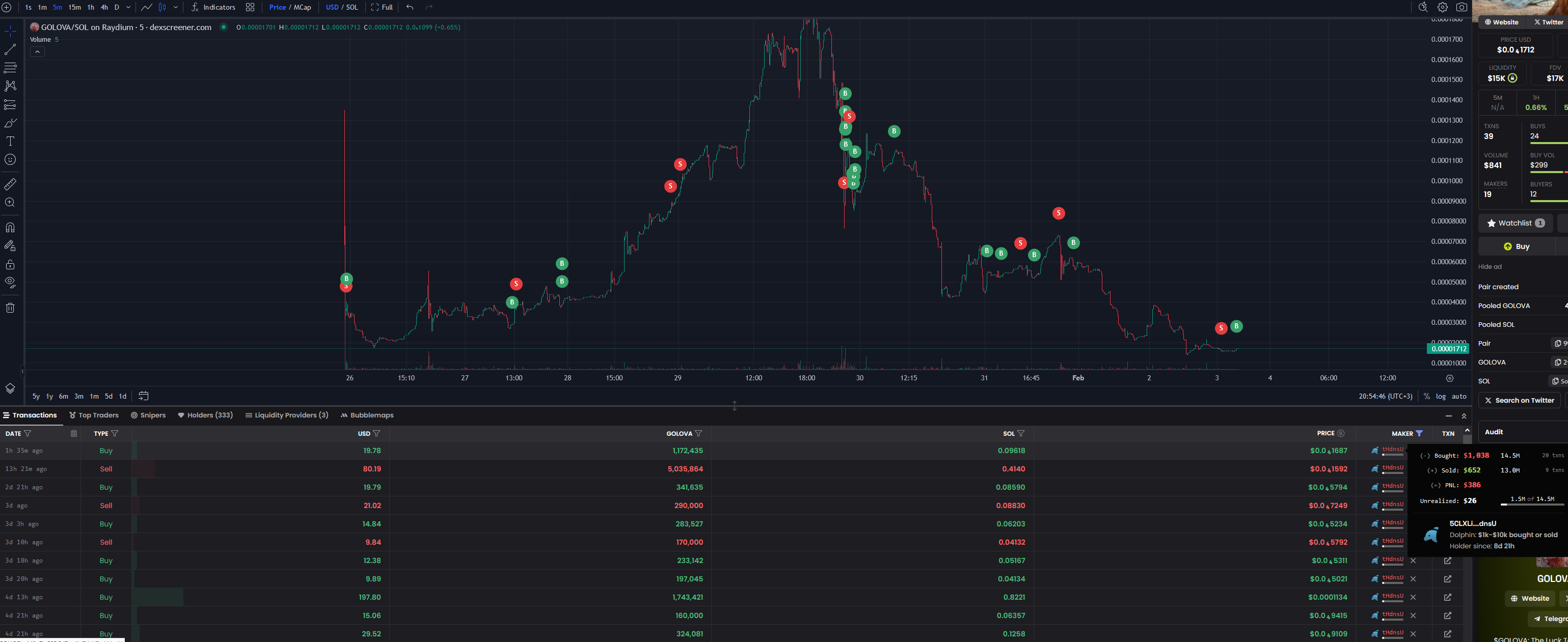Click the 1d range at chart bottom
Viewport: 1568px width, 642px height.
pyautogui.click(x=122, y=396)
